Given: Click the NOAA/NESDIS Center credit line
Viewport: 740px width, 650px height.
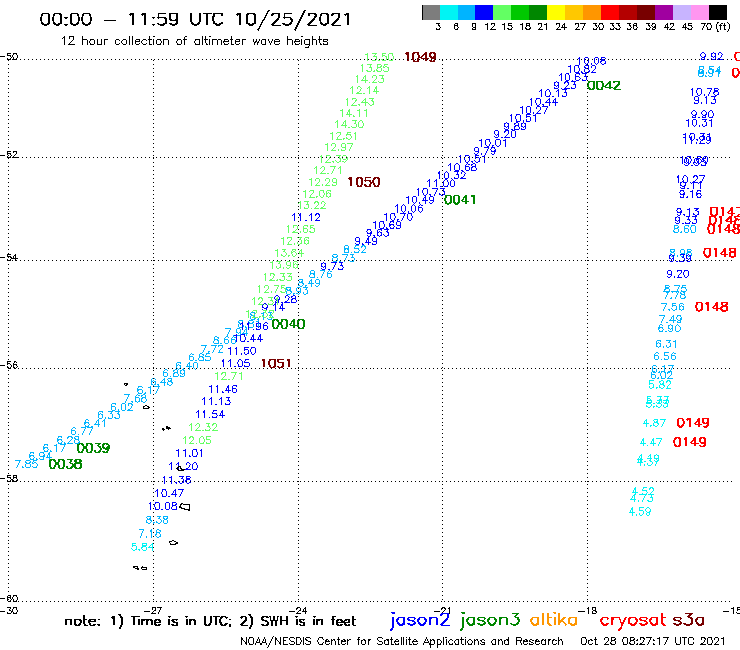Looking at the screenshot, I should (402, 641).
